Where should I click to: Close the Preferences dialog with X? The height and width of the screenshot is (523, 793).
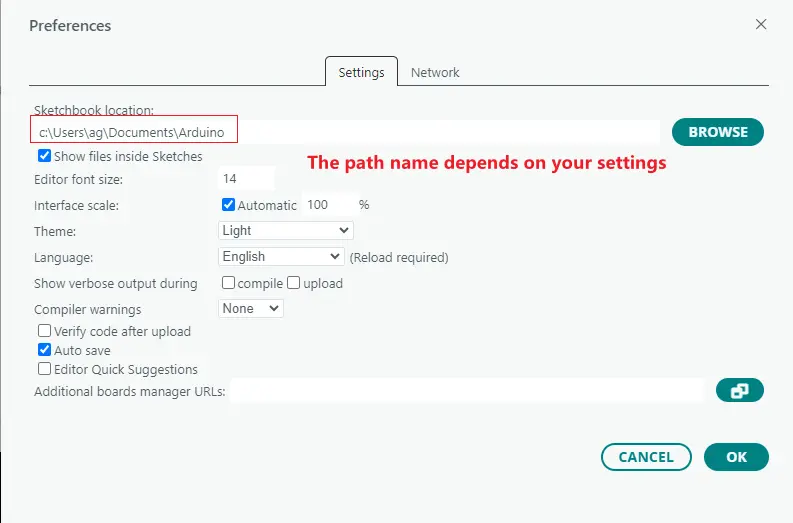point(761,25)
